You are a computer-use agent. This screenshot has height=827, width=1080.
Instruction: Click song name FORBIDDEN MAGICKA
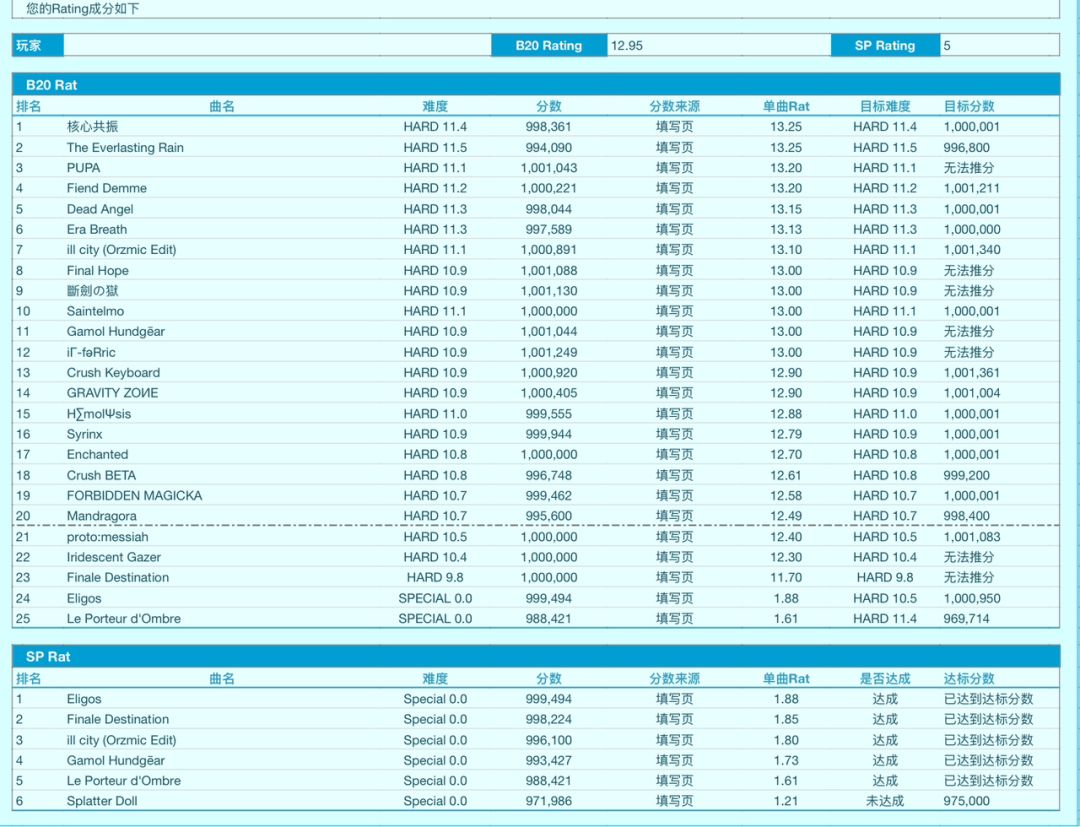134,496
